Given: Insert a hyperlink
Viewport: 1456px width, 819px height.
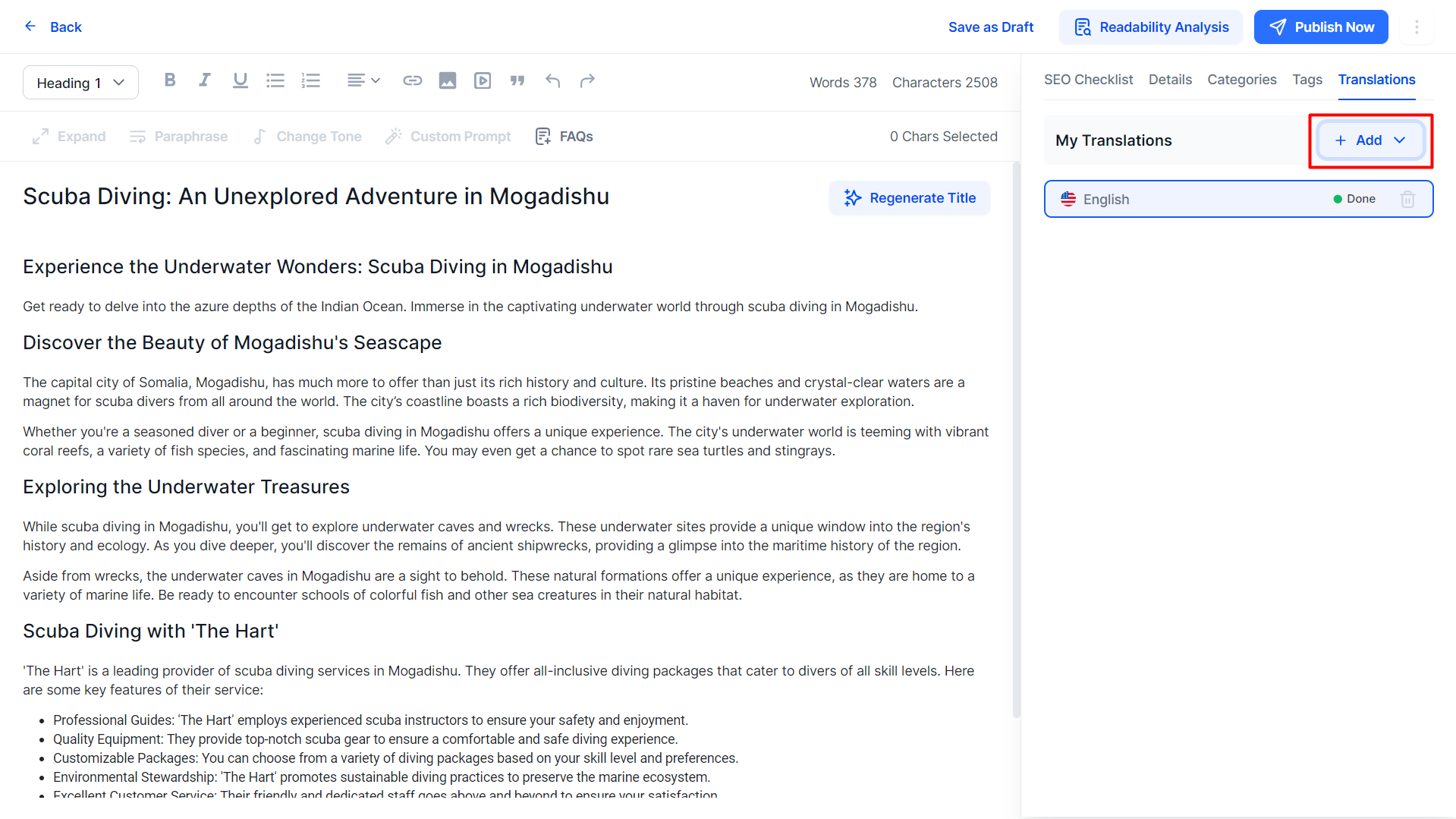Looking at the screenshot, I should pyautogui.click(x=412, y=80).
